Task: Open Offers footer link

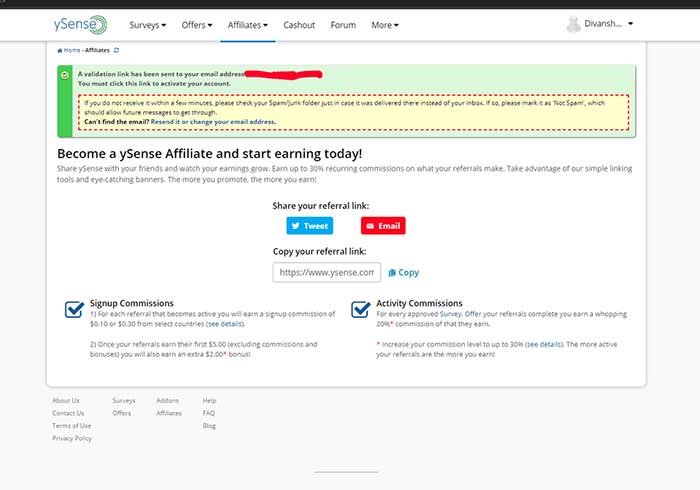Action: tap(121, 413)
